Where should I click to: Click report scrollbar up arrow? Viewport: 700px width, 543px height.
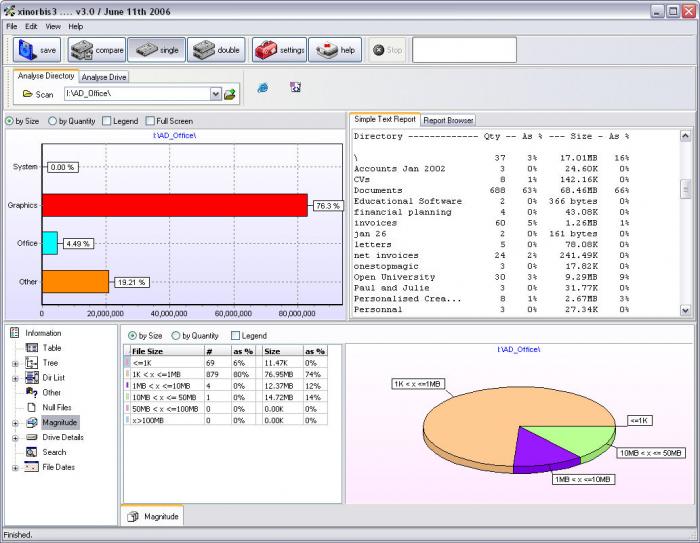(685, 136)
